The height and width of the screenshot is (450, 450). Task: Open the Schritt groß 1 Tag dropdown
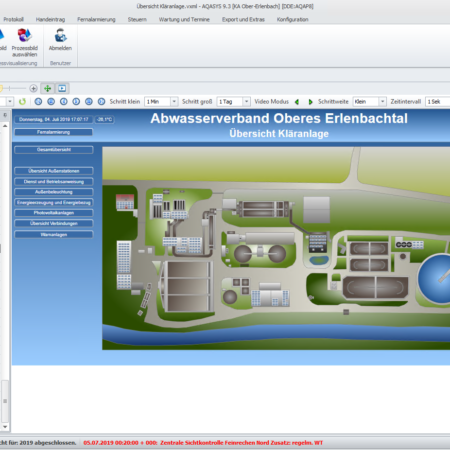(246, 101)
